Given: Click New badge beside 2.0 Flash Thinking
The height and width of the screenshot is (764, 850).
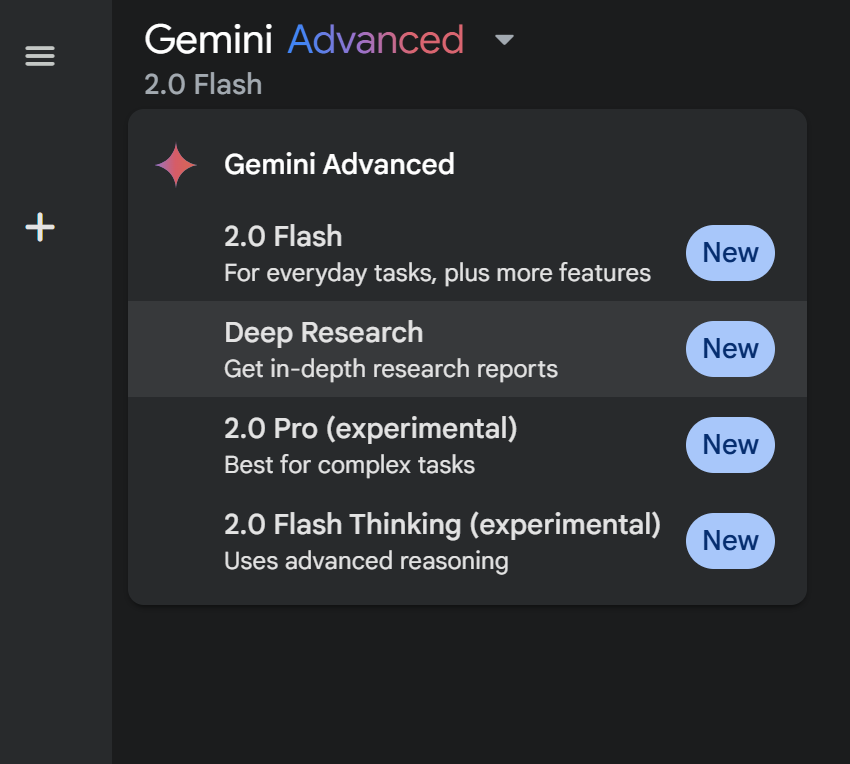Looking at the screenshot, I should (730, 541).
